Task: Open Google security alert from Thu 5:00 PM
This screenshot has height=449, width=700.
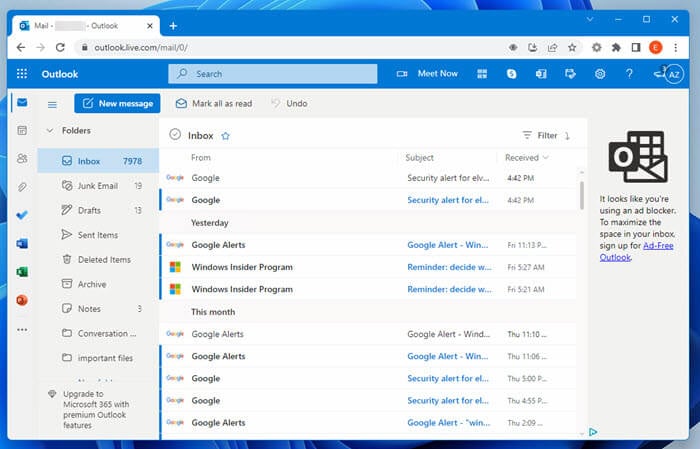Action: tap(368, 378)
